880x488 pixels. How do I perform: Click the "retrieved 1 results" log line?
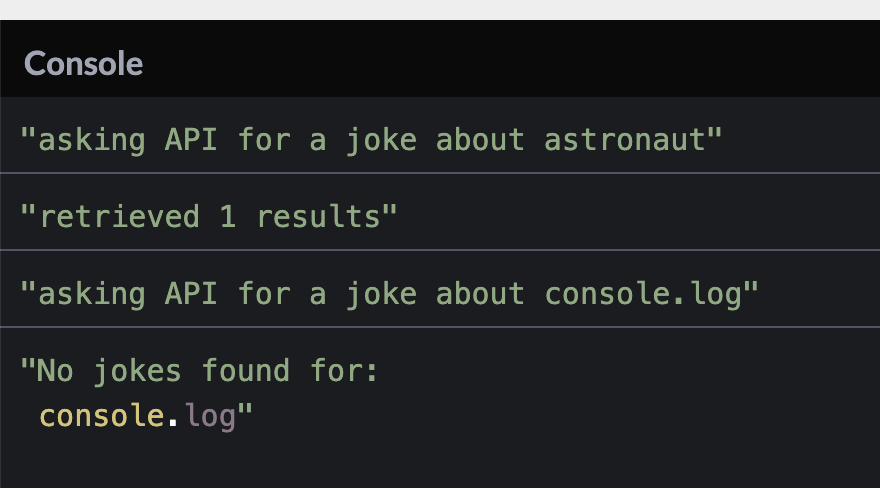click(x=208, y=215)
